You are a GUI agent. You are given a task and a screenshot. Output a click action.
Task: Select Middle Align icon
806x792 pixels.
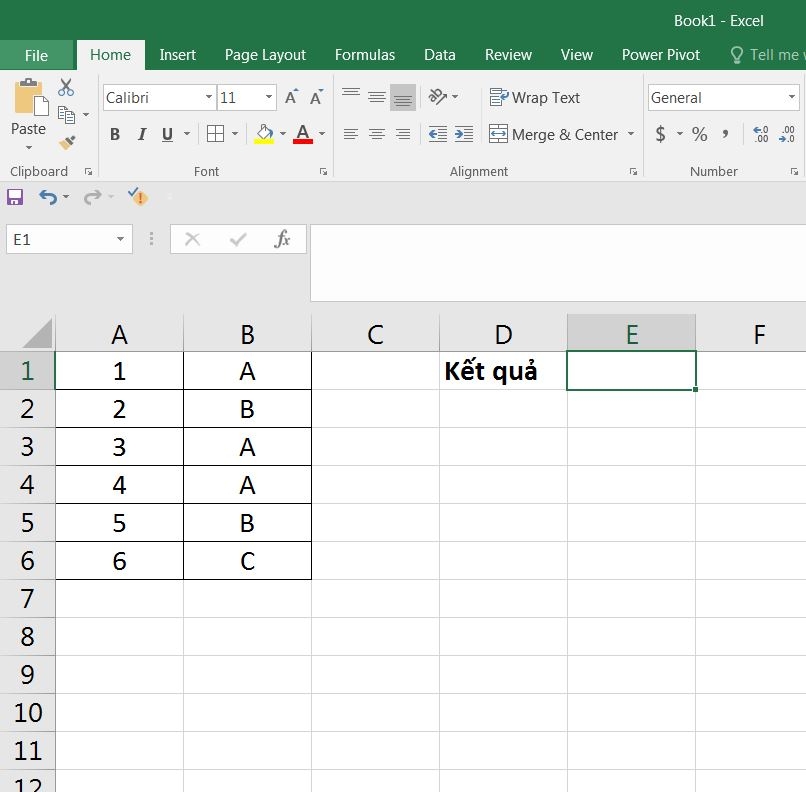tap(377, 96)
